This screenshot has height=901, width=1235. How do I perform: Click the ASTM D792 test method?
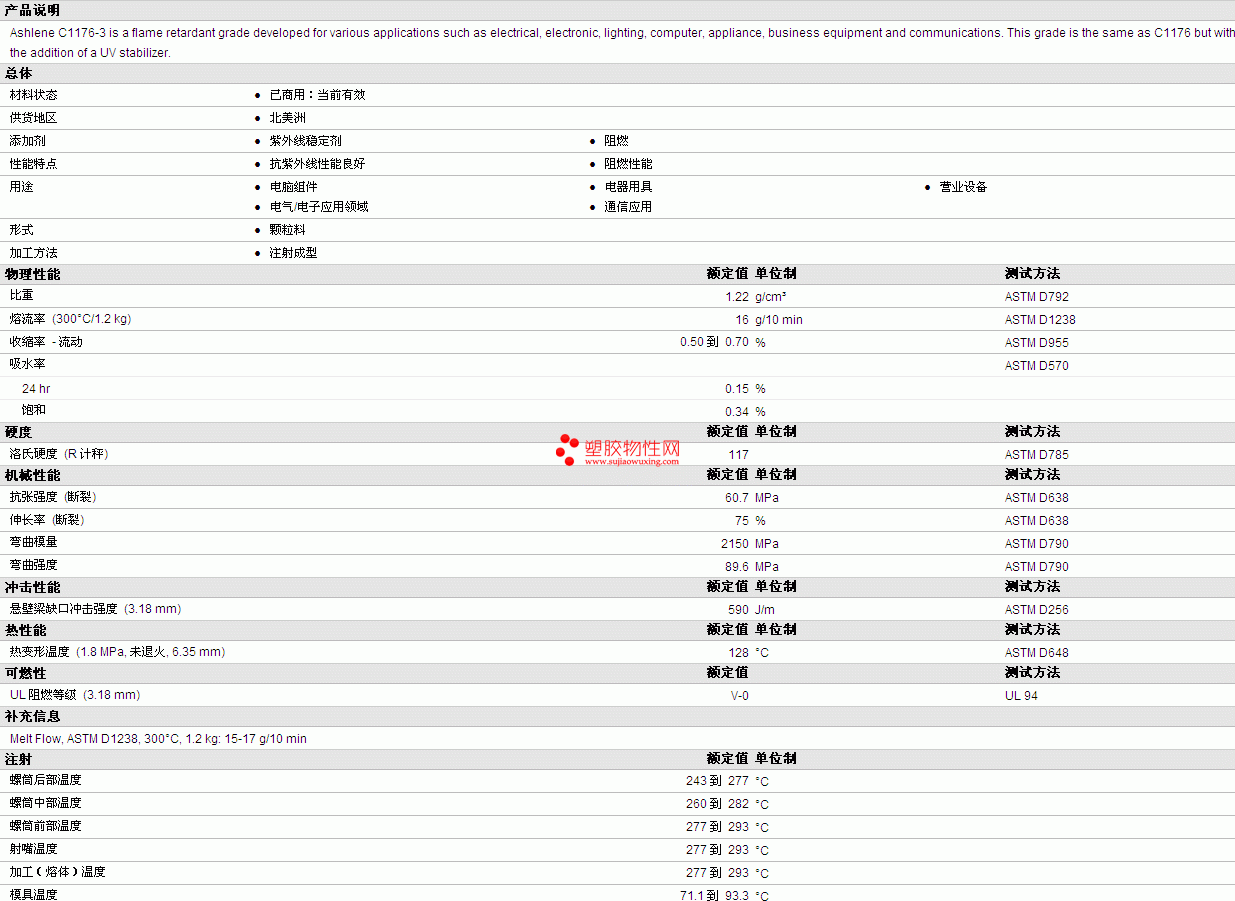[1037, 297]
